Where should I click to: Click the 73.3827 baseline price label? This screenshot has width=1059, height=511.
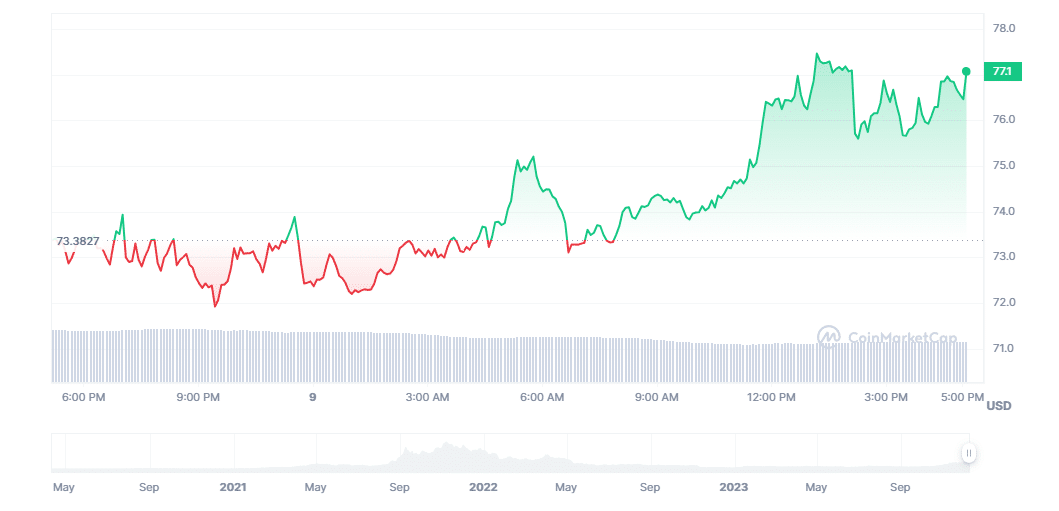[78, 241]
